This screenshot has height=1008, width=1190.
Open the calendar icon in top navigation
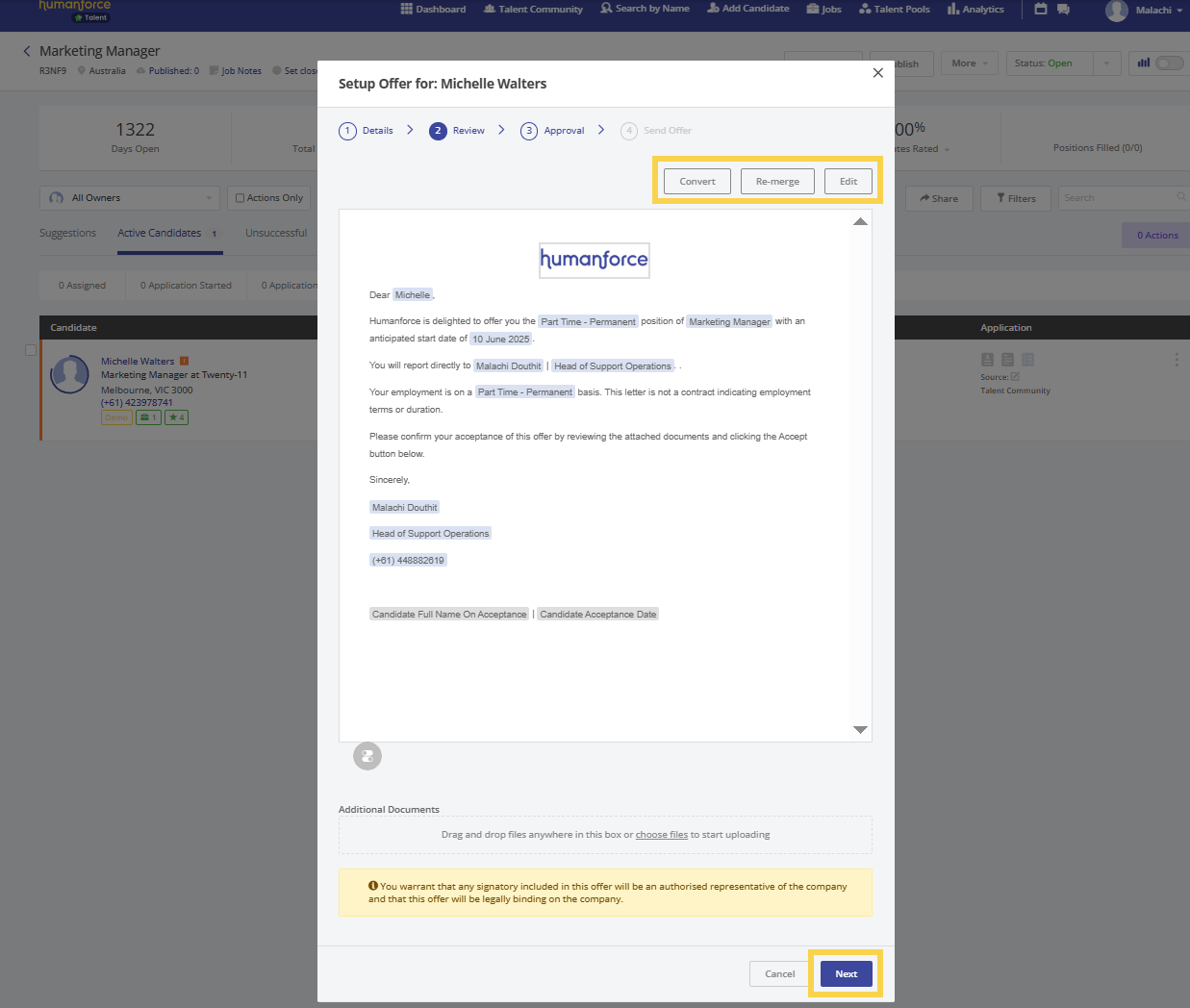point(1040,10)
